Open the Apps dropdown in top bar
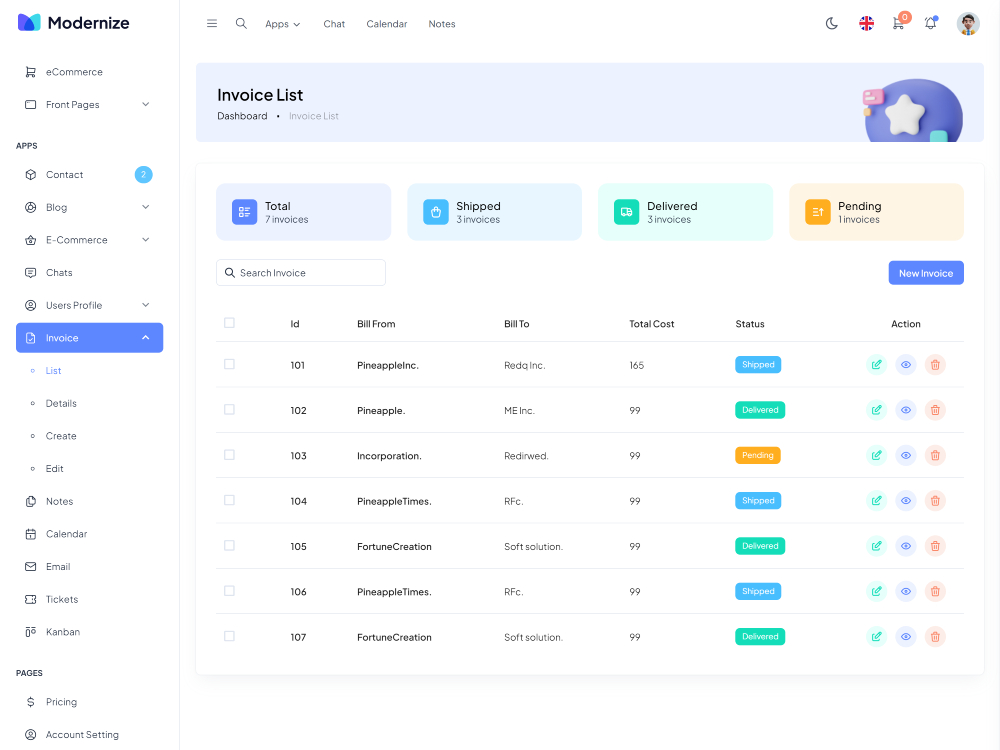Screen dimensions: 1000x750 (x=282, y=24)
